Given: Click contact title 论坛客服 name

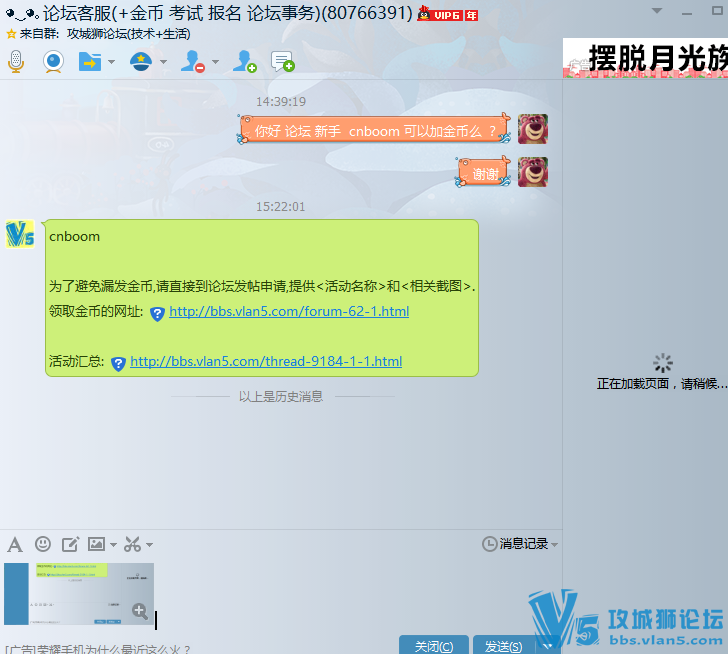Looking at the screenshot, I should 228,13.
